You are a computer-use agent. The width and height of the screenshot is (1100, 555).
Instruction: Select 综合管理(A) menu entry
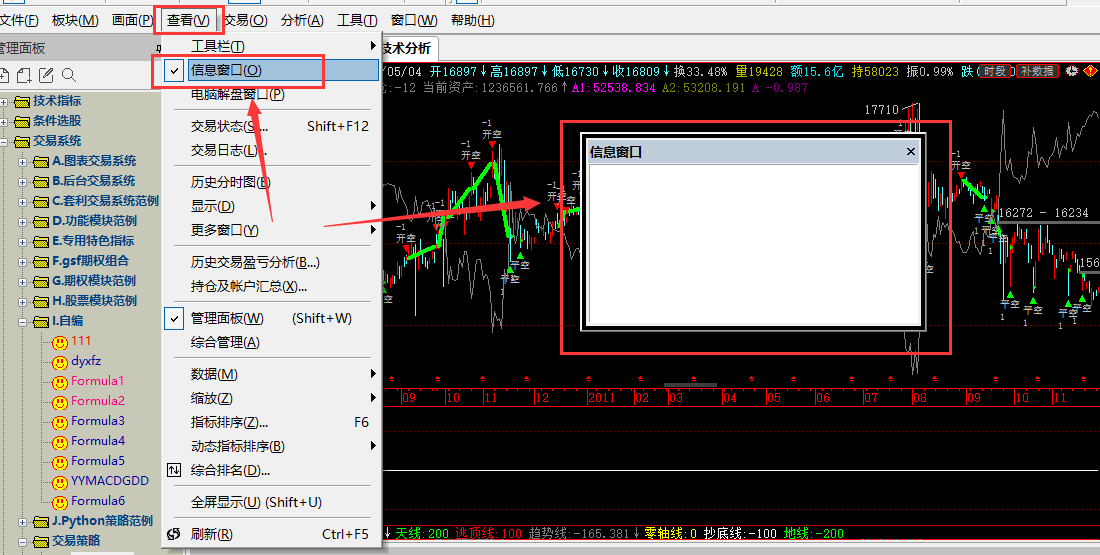[273, 342]
